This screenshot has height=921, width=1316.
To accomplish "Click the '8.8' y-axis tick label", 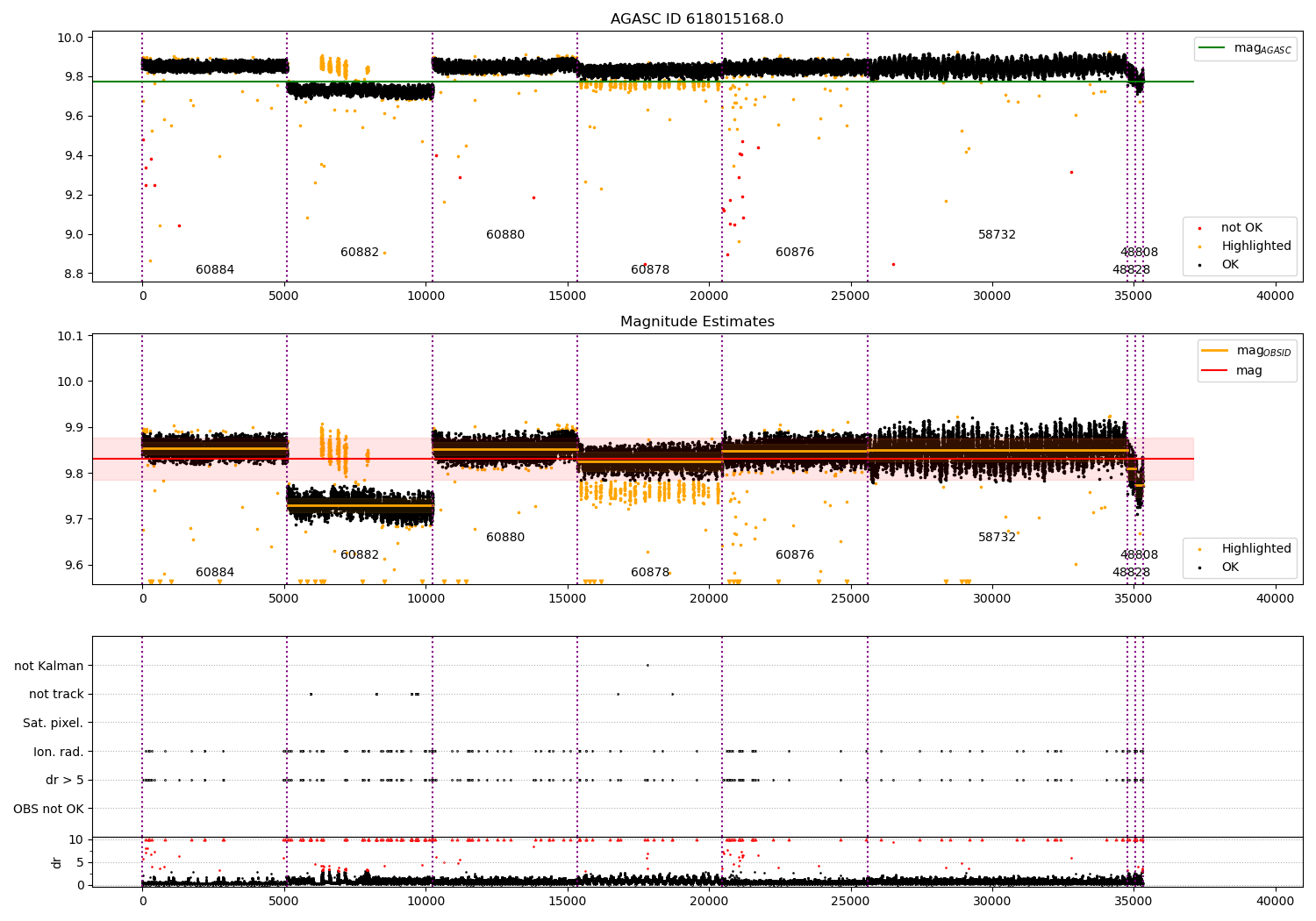I will (x=75, y=274).
